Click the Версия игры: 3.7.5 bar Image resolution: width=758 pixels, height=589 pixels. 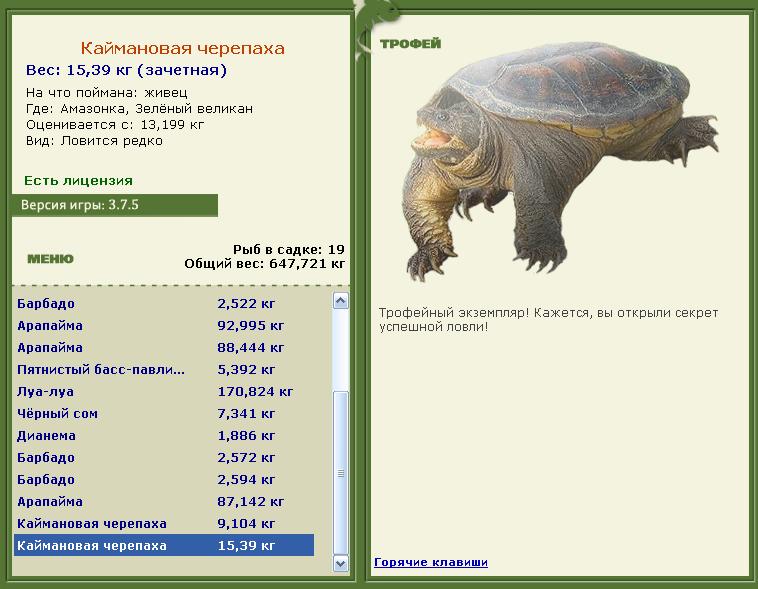115,205
